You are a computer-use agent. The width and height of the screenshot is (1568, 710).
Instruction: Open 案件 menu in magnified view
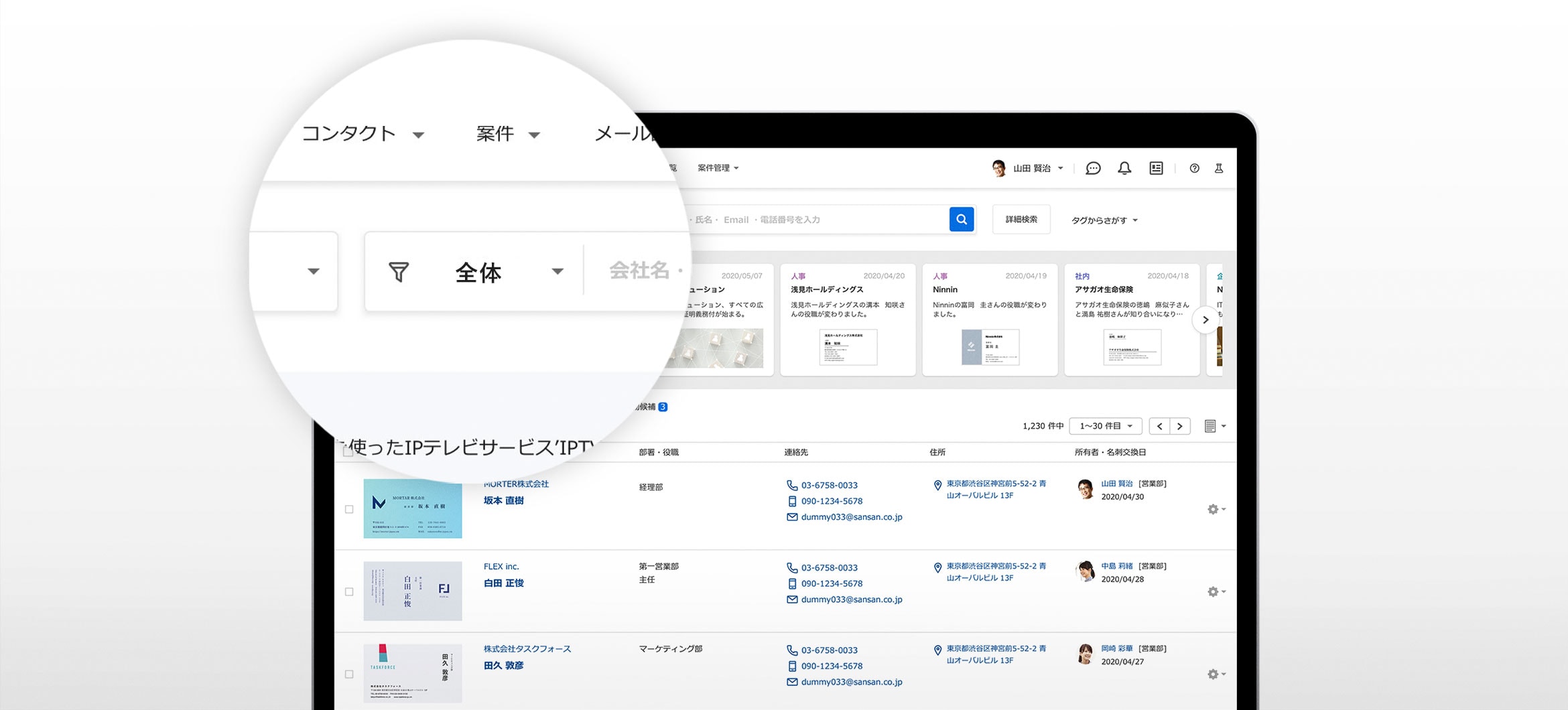coord(508,134)
